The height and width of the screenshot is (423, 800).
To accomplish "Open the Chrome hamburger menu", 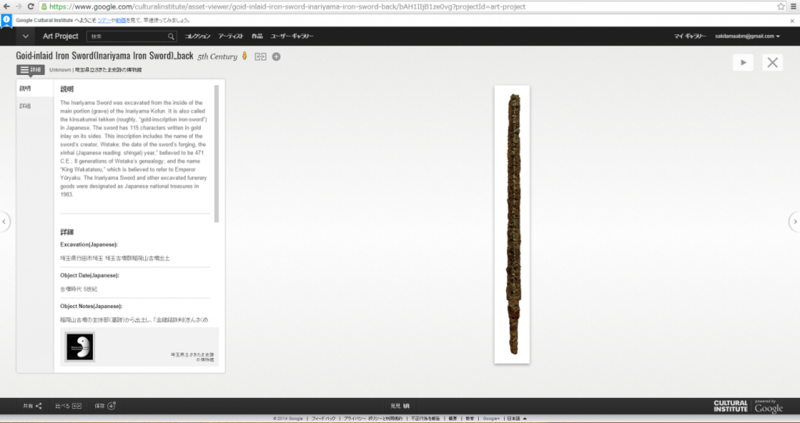I will tap(794, 7).
